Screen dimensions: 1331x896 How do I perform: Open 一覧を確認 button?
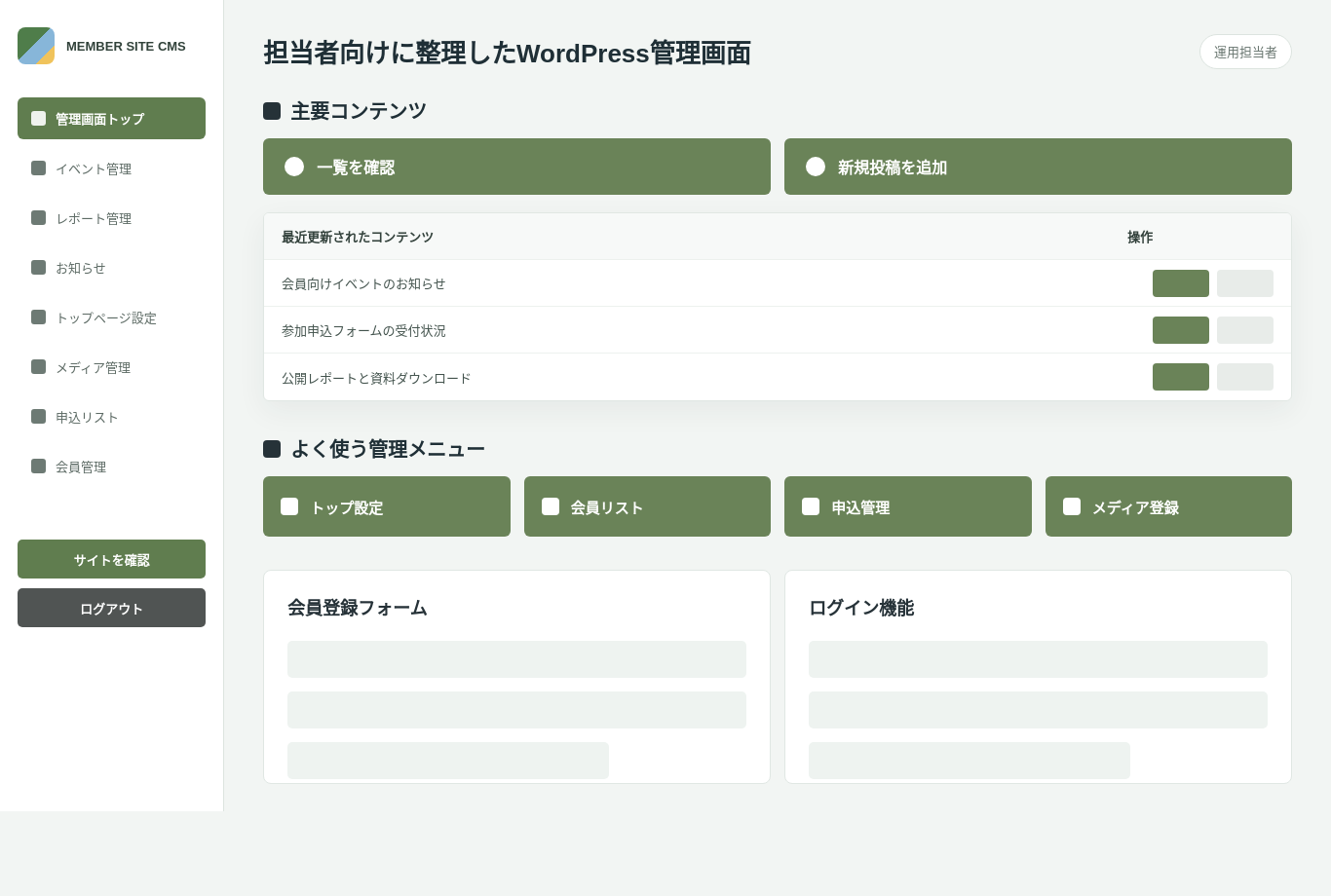tap(516, 167)
